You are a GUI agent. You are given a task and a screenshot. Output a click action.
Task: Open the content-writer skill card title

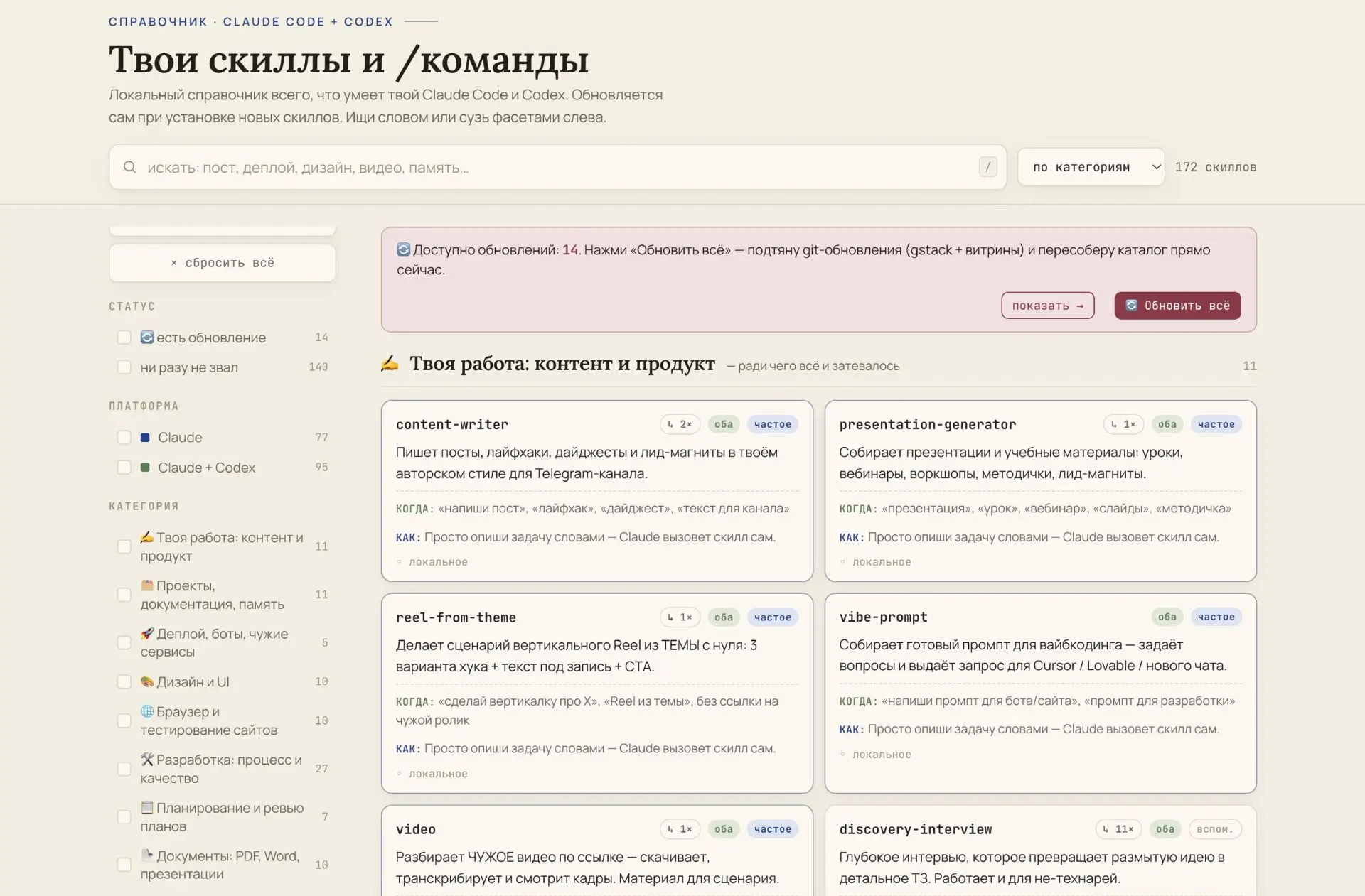(x=451, y=424)
